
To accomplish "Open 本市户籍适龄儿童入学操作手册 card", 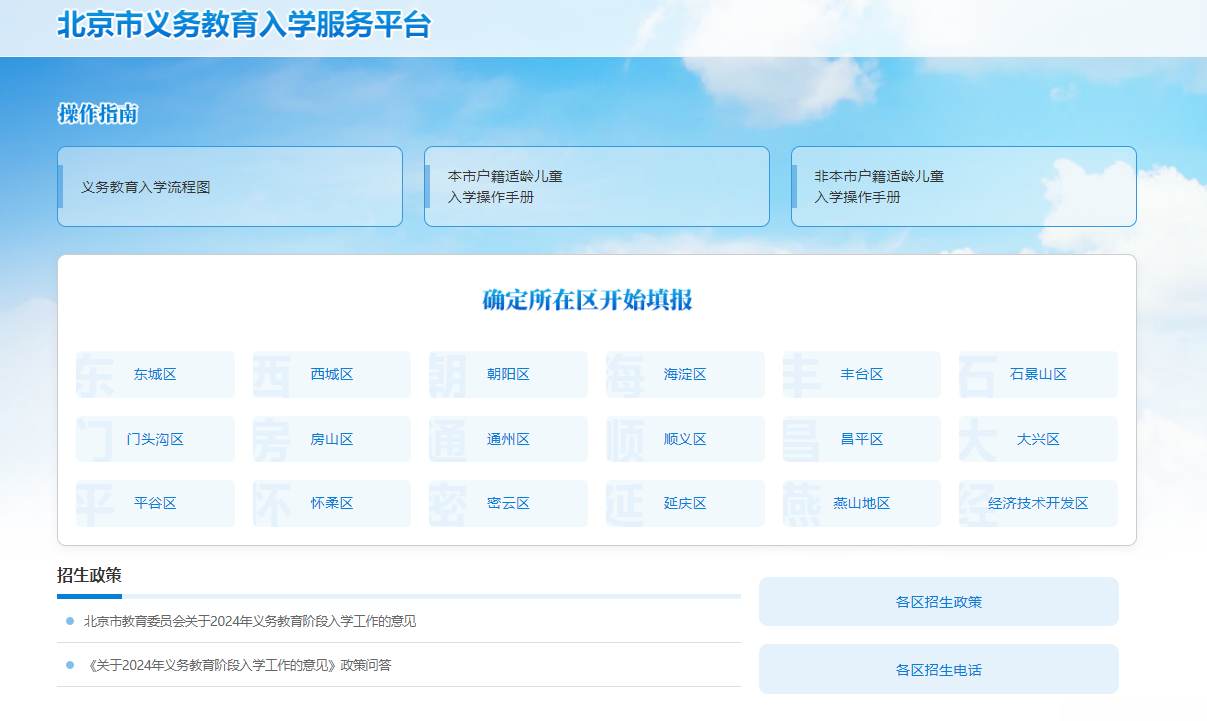I will point(597,187).
